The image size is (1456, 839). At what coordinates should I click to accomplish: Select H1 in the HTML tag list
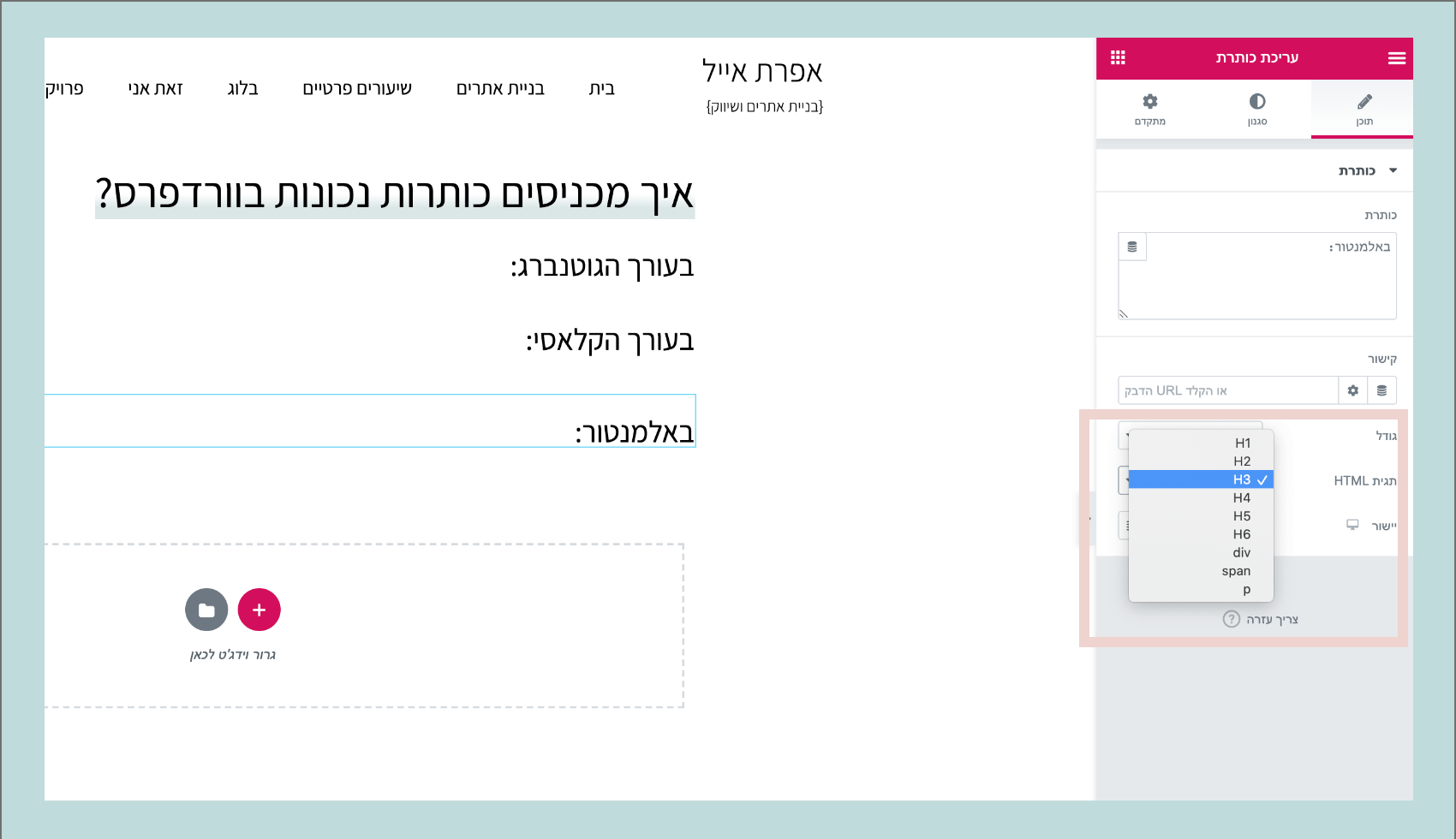1202,443
